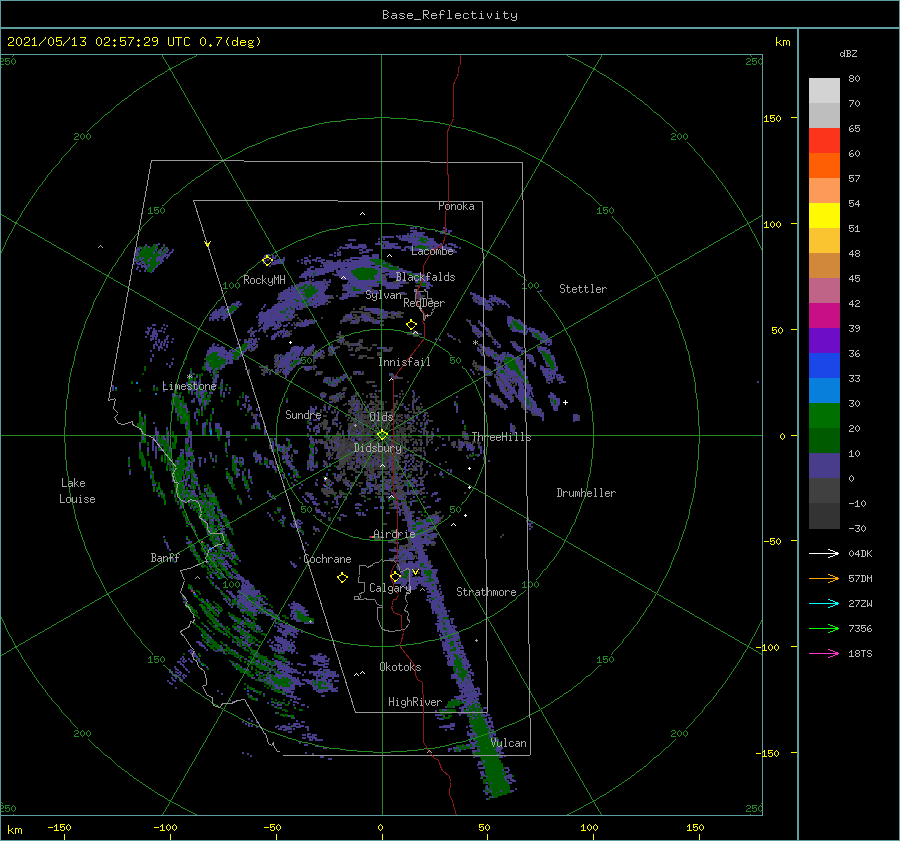This screenshot has height=841, width=900.
Task: Pick the light gray 70 dBZ swatch
Action: tap(824, 91)
